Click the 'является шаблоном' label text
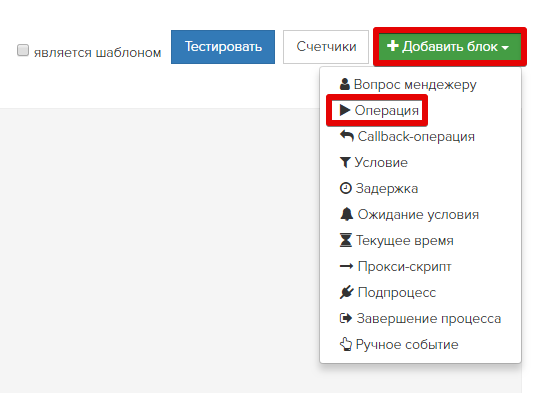The image size is (542, 393). pyautogui.click(x=97, y=53)
